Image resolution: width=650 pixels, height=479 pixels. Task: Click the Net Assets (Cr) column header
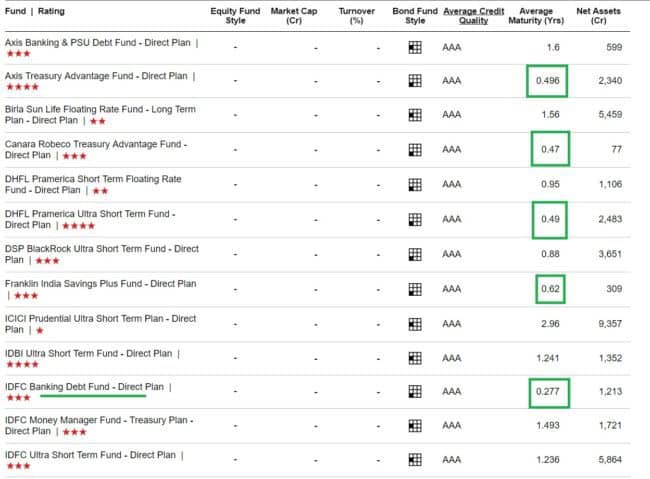coord(598,16)
